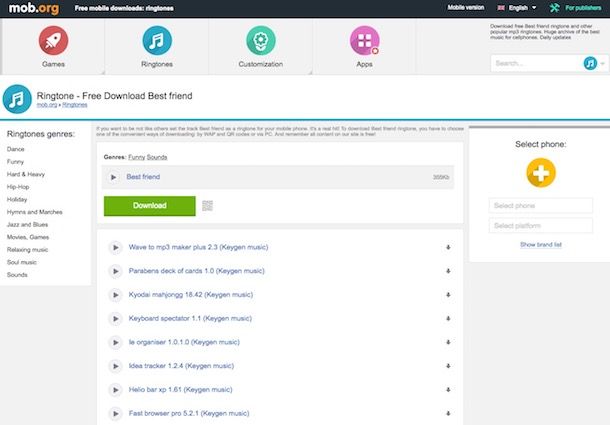
Task: Click the mob.org logo
Action: 34,8
